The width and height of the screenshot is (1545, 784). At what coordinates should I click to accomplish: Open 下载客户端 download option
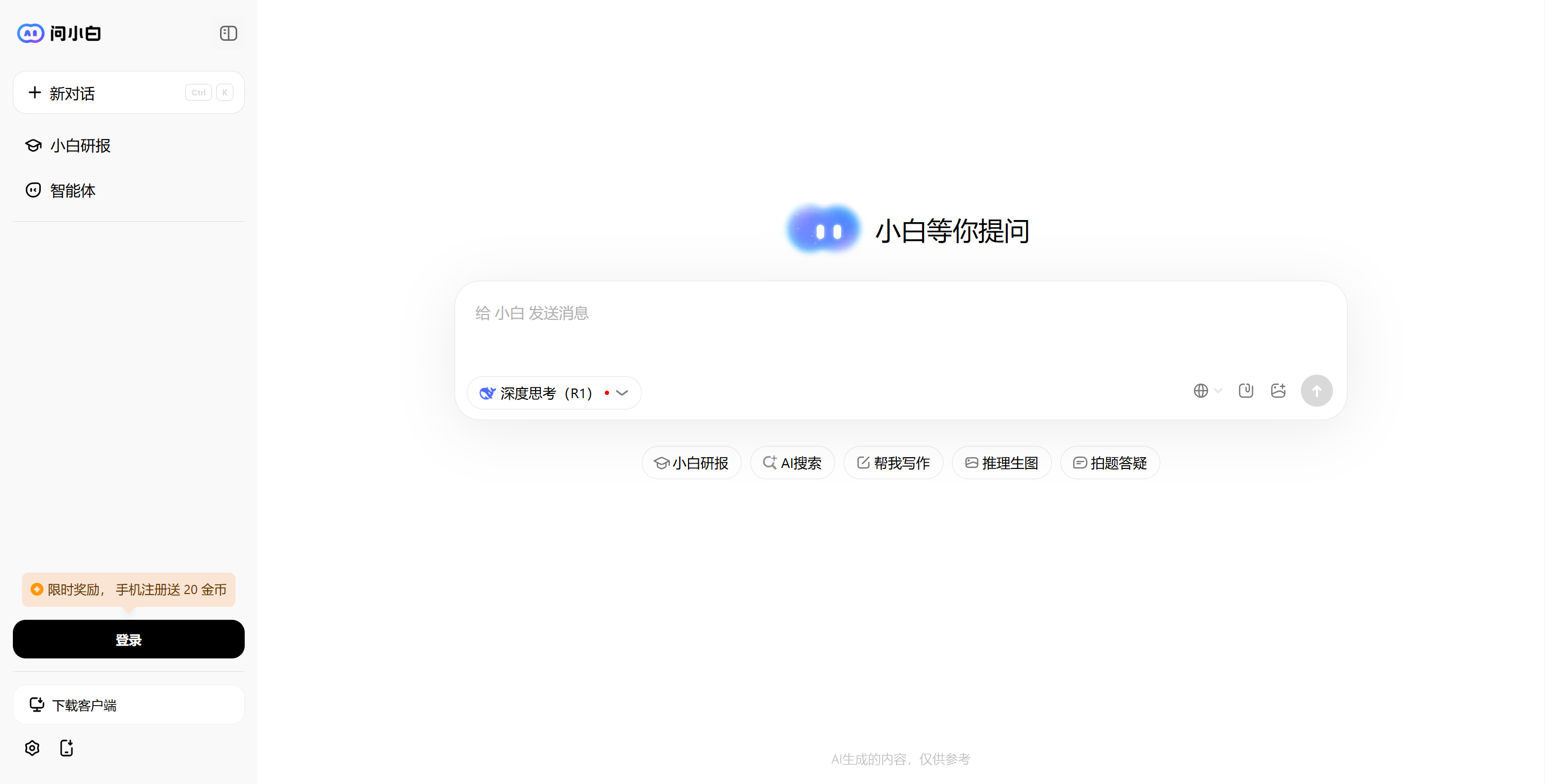point(128,705)
